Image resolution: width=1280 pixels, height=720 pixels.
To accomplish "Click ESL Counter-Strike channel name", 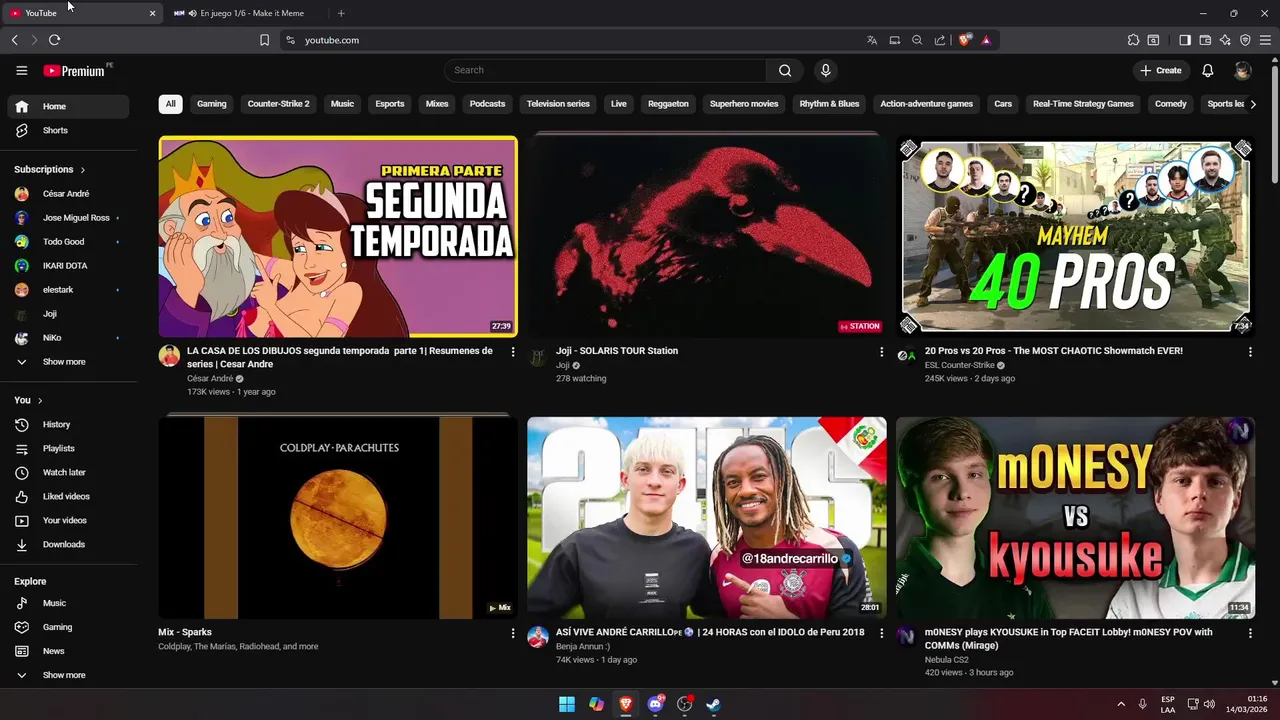I will click(959, 365).
